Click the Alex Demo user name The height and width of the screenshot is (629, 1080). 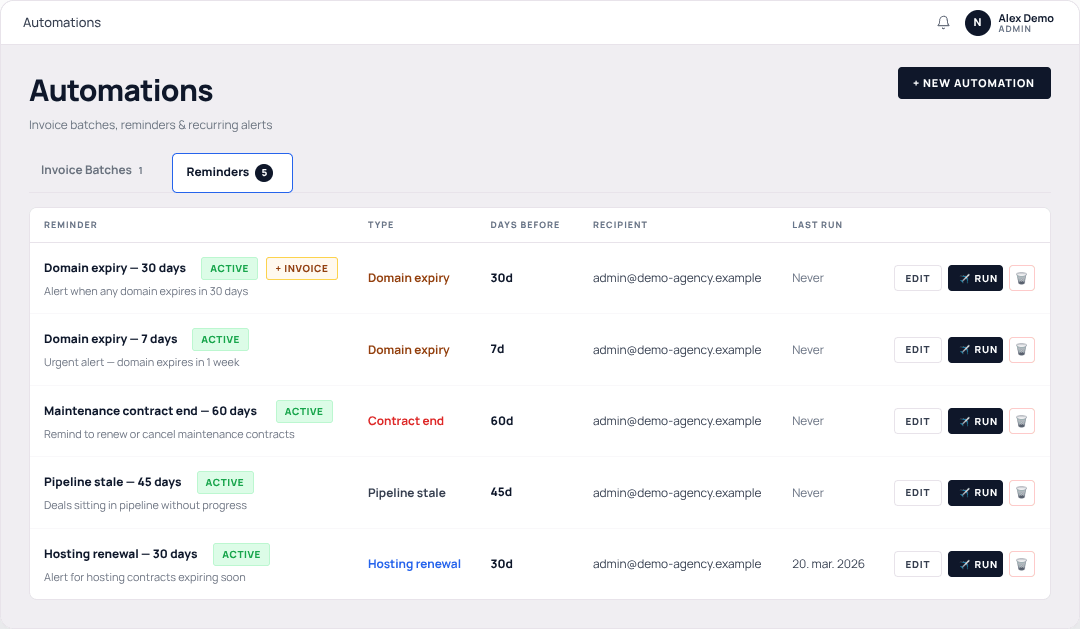pos(1026,19)
